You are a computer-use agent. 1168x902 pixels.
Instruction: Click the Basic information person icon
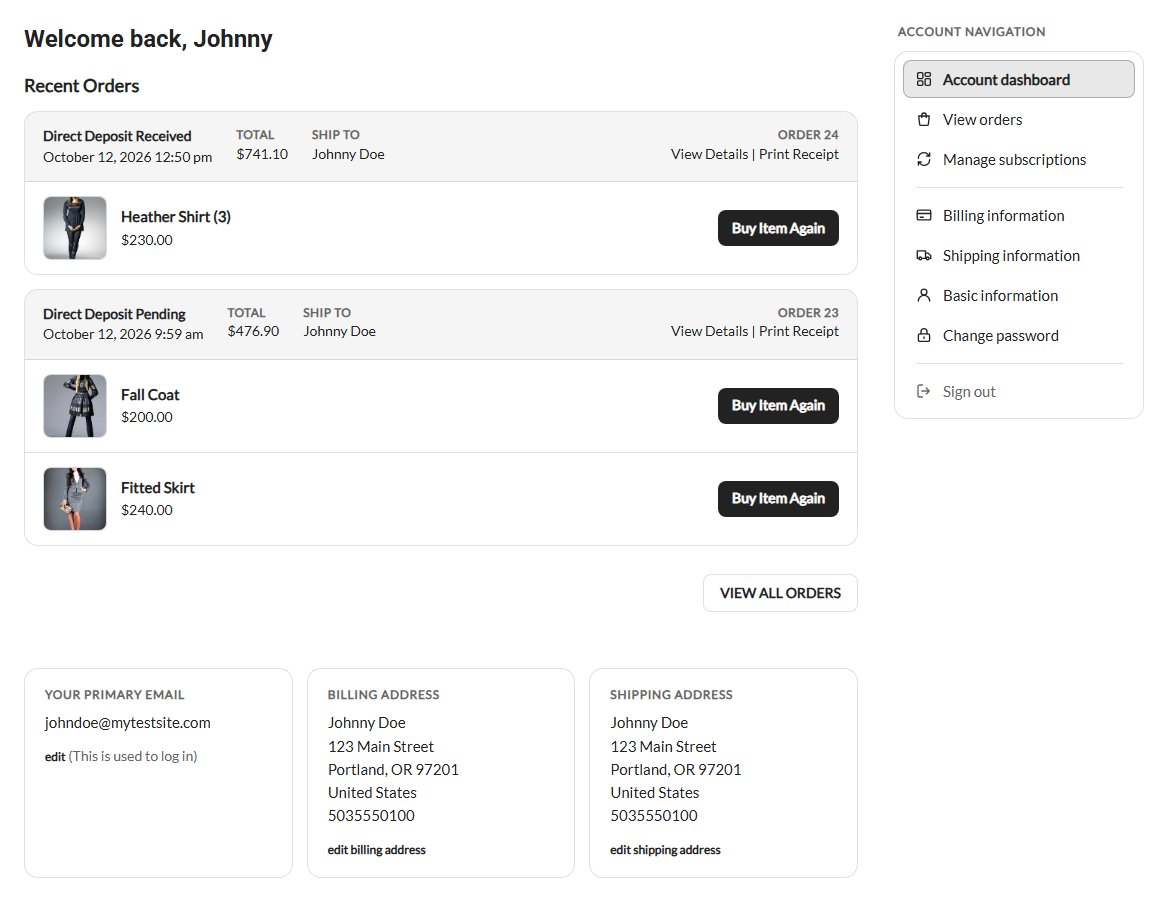coord(924,296)
